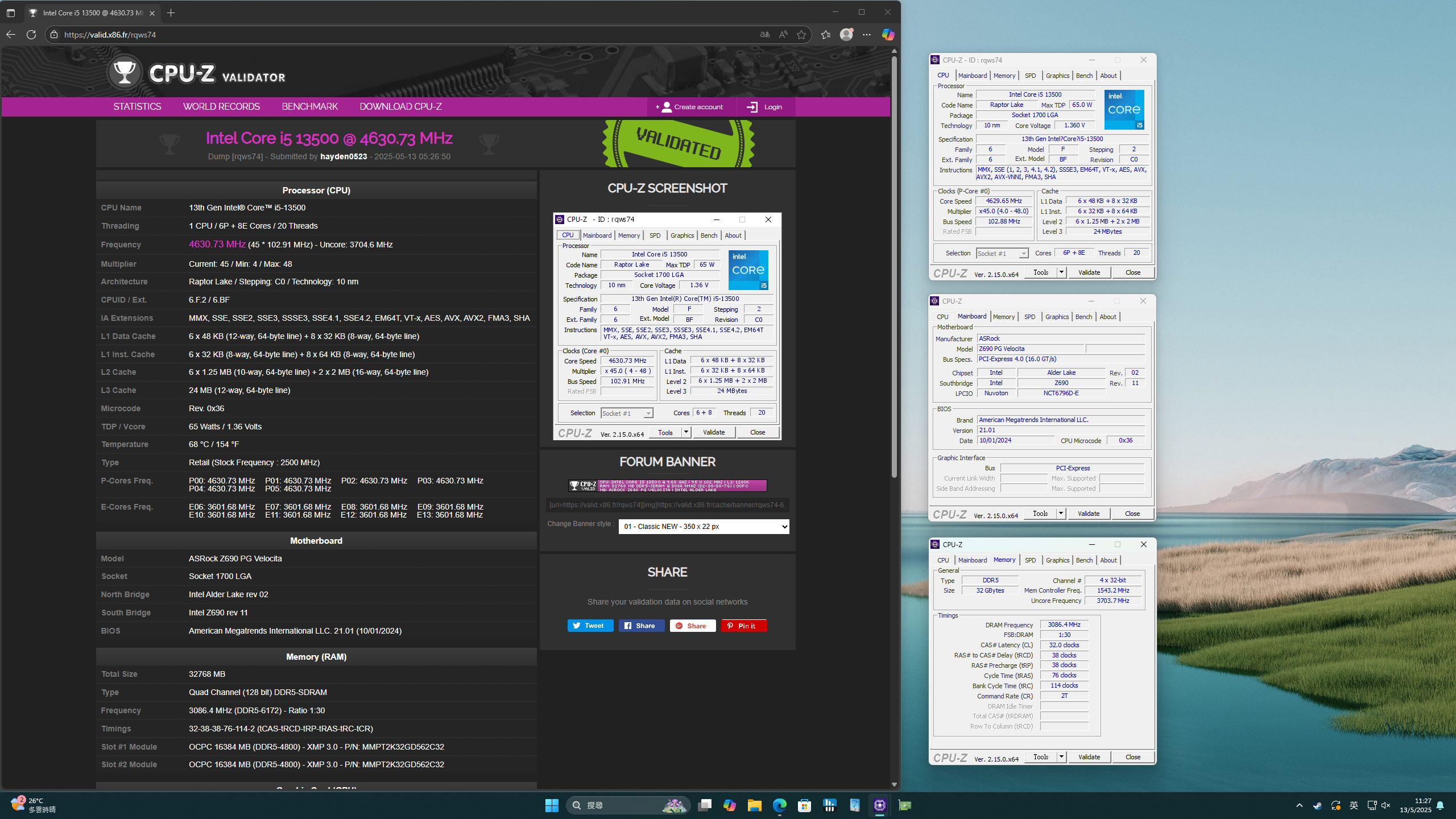
Task: Open the Steam tray icon
Action: (1317, 805)
